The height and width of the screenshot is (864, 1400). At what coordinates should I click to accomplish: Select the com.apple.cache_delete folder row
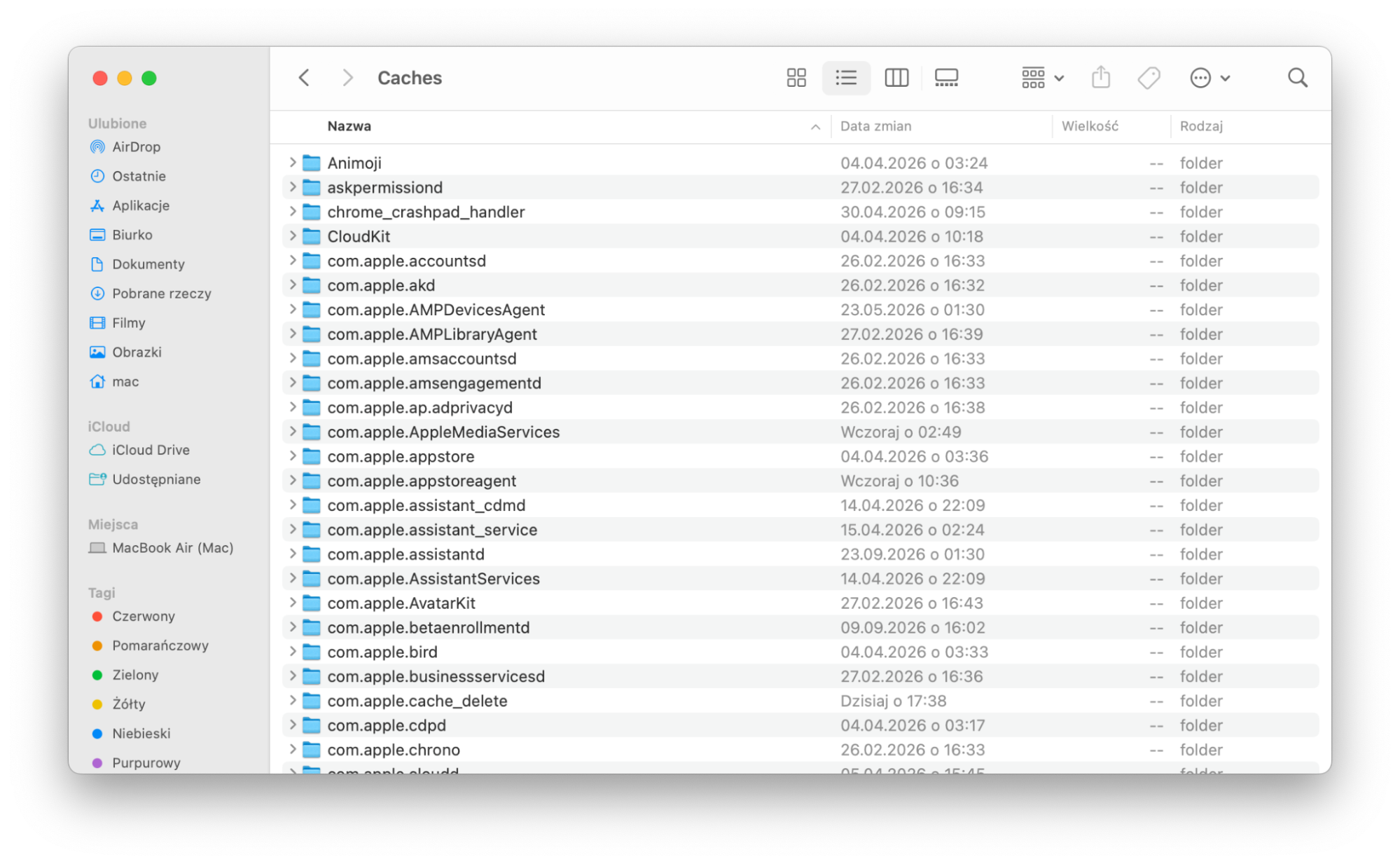[x=801, y=701]
